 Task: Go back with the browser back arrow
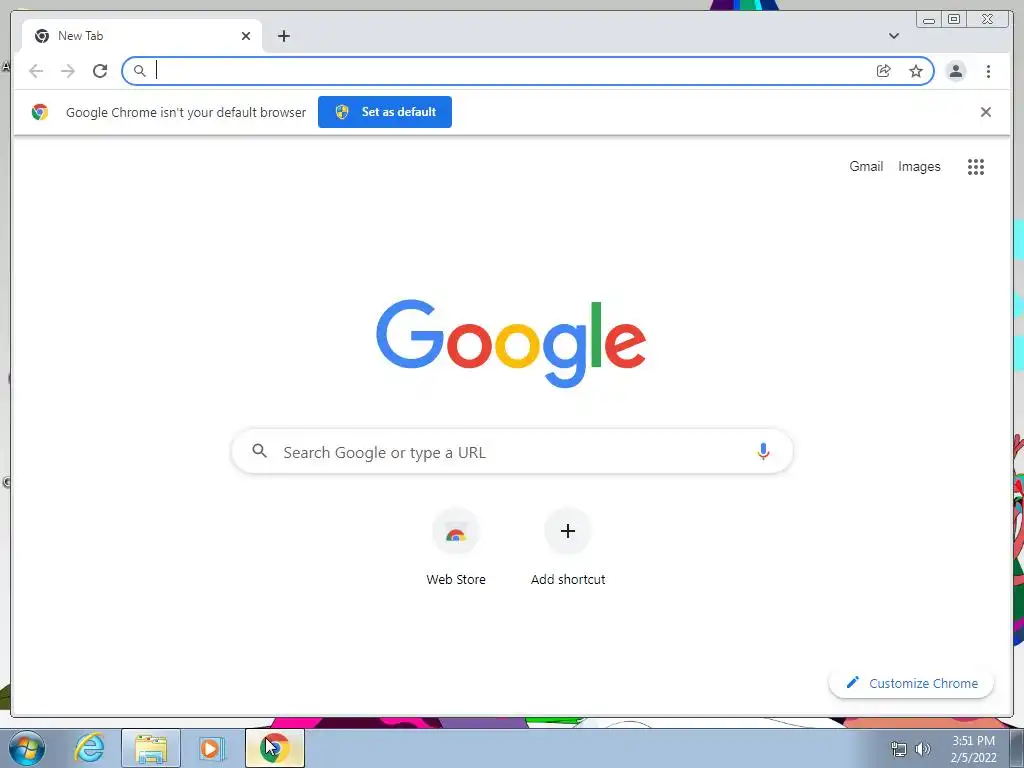36,71
